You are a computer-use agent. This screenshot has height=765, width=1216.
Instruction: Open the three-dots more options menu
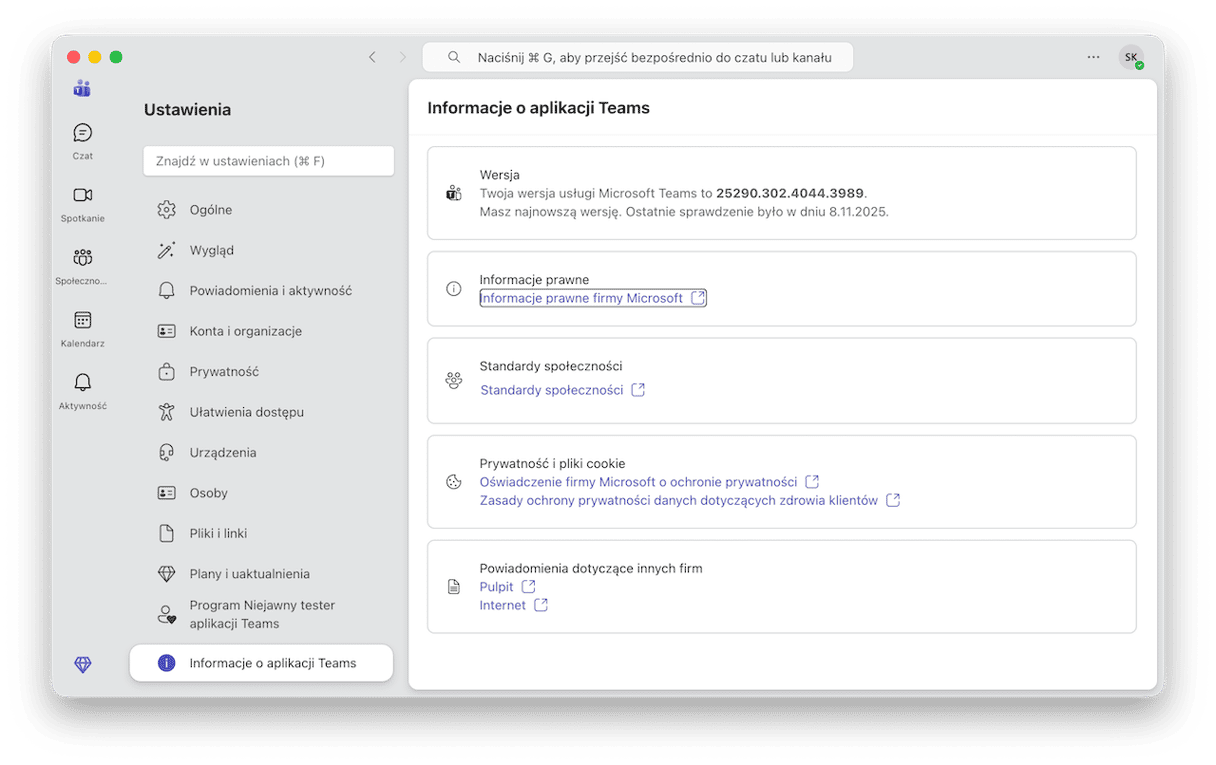click(1093, 58)
